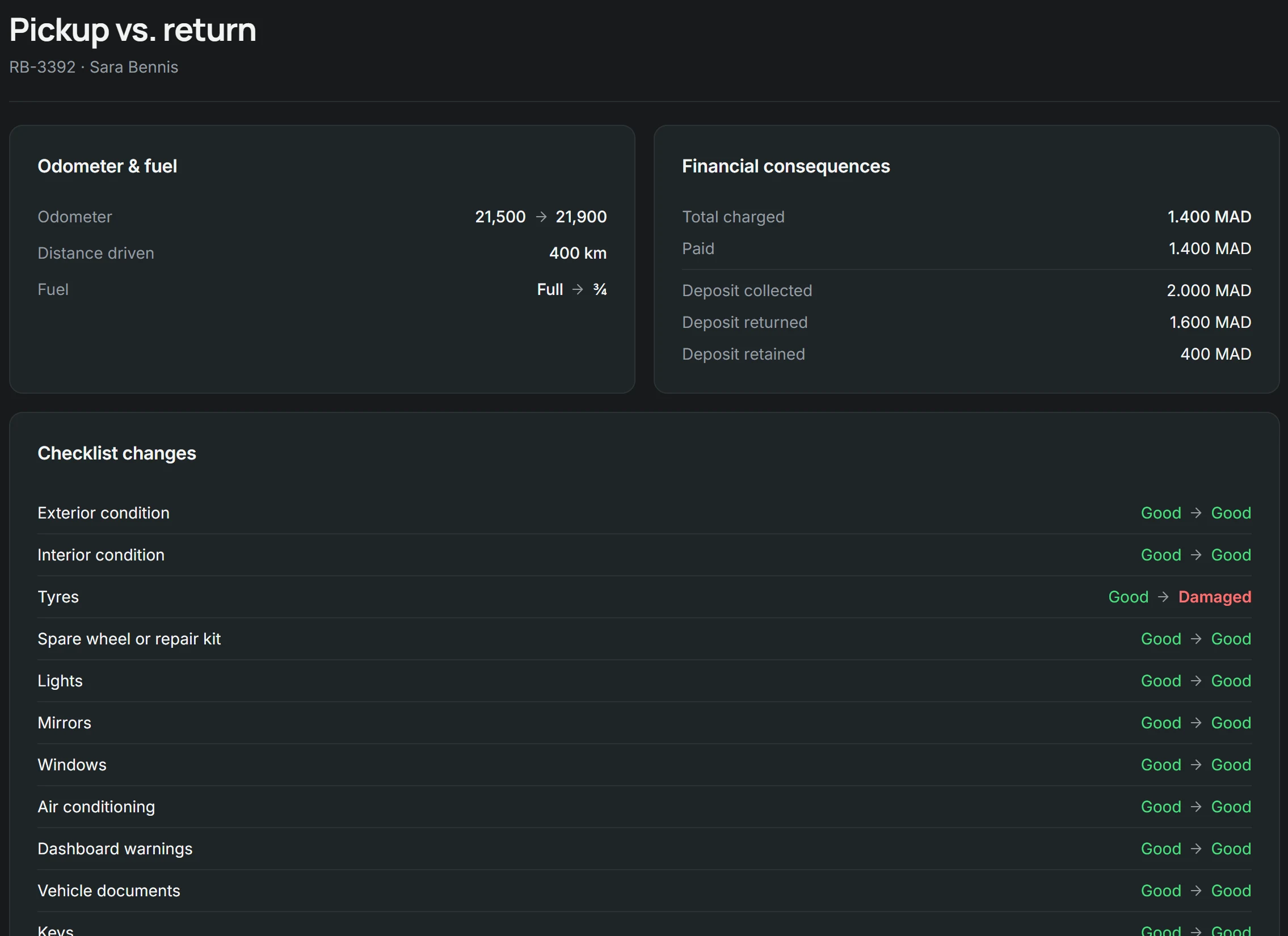Click the fuel return level ¾
1288x936 pixels.
600,289
